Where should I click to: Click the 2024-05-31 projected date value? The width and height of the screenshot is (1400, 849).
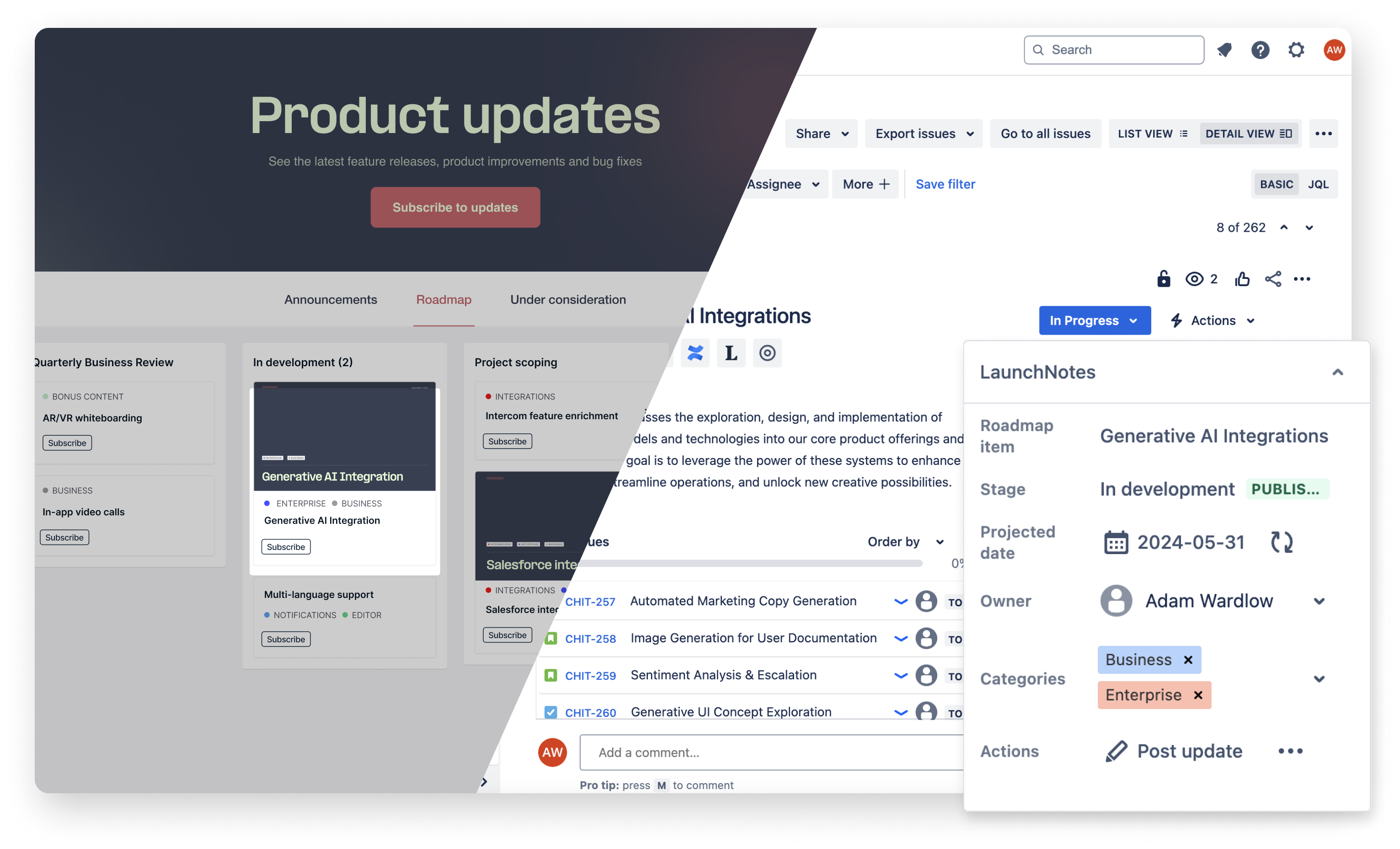point(1191,542)
